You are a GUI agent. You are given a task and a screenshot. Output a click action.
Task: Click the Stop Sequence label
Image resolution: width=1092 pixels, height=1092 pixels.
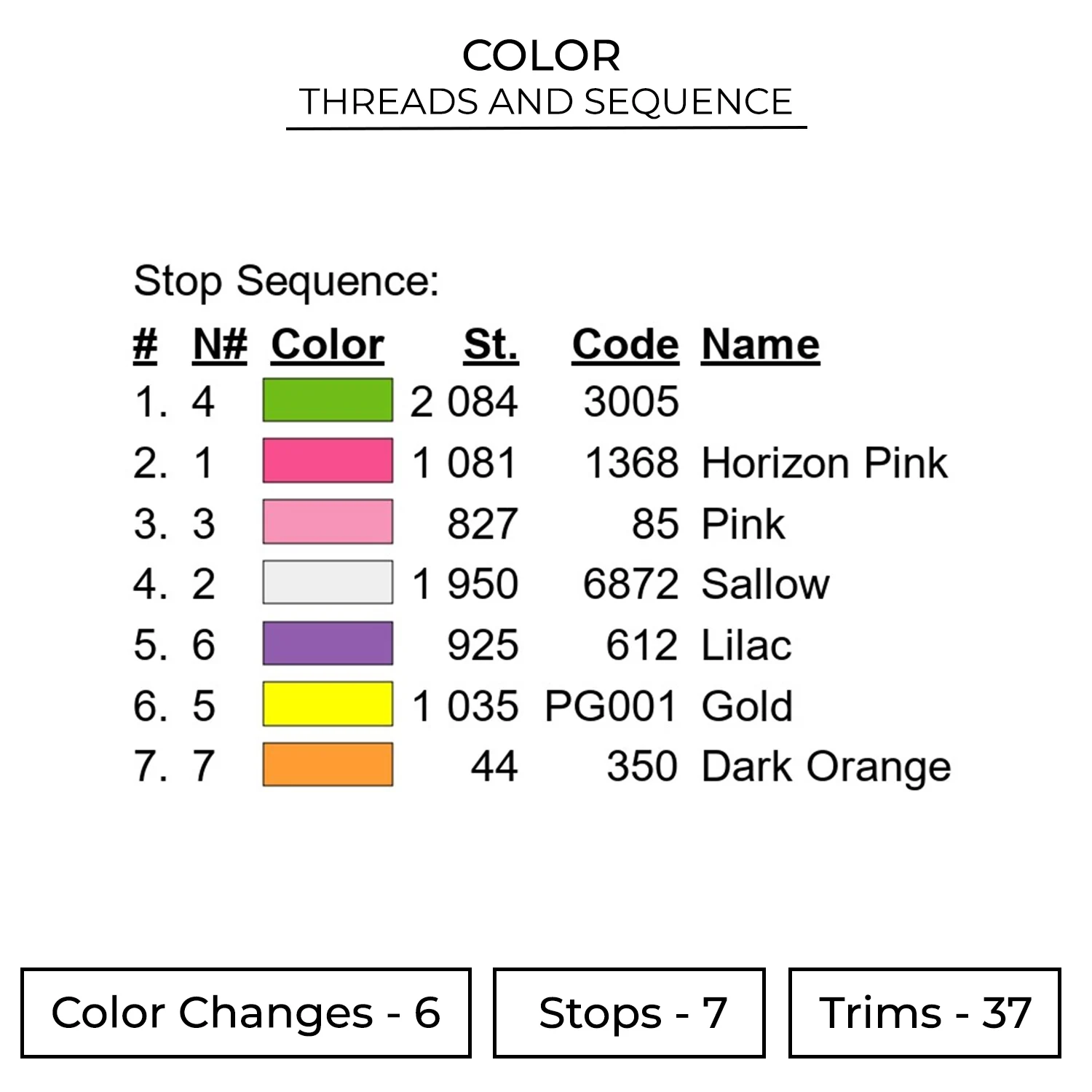pos(286,282)
